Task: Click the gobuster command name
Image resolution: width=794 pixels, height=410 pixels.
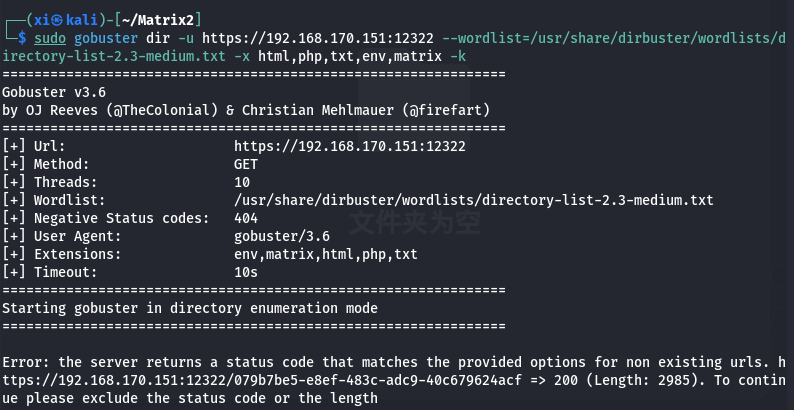Action: 106,38
